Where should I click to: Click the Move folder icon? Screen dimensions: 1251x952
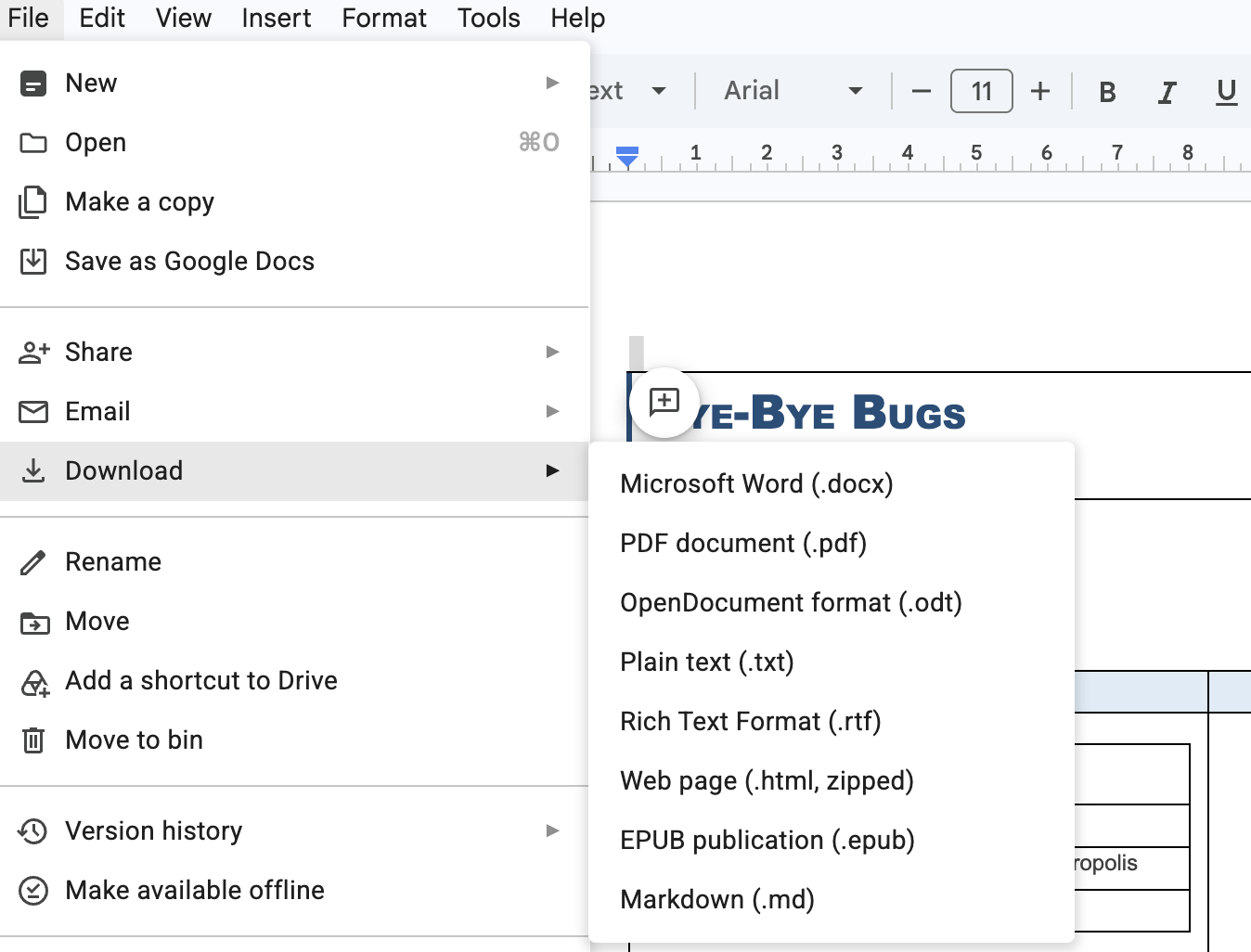tap(34, 623)
